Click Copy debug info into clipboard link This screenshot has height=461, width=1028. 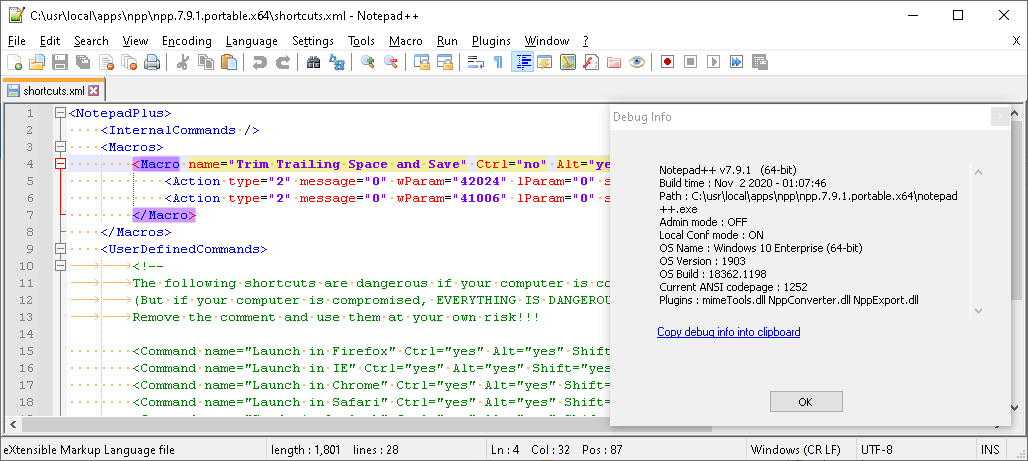728,332
